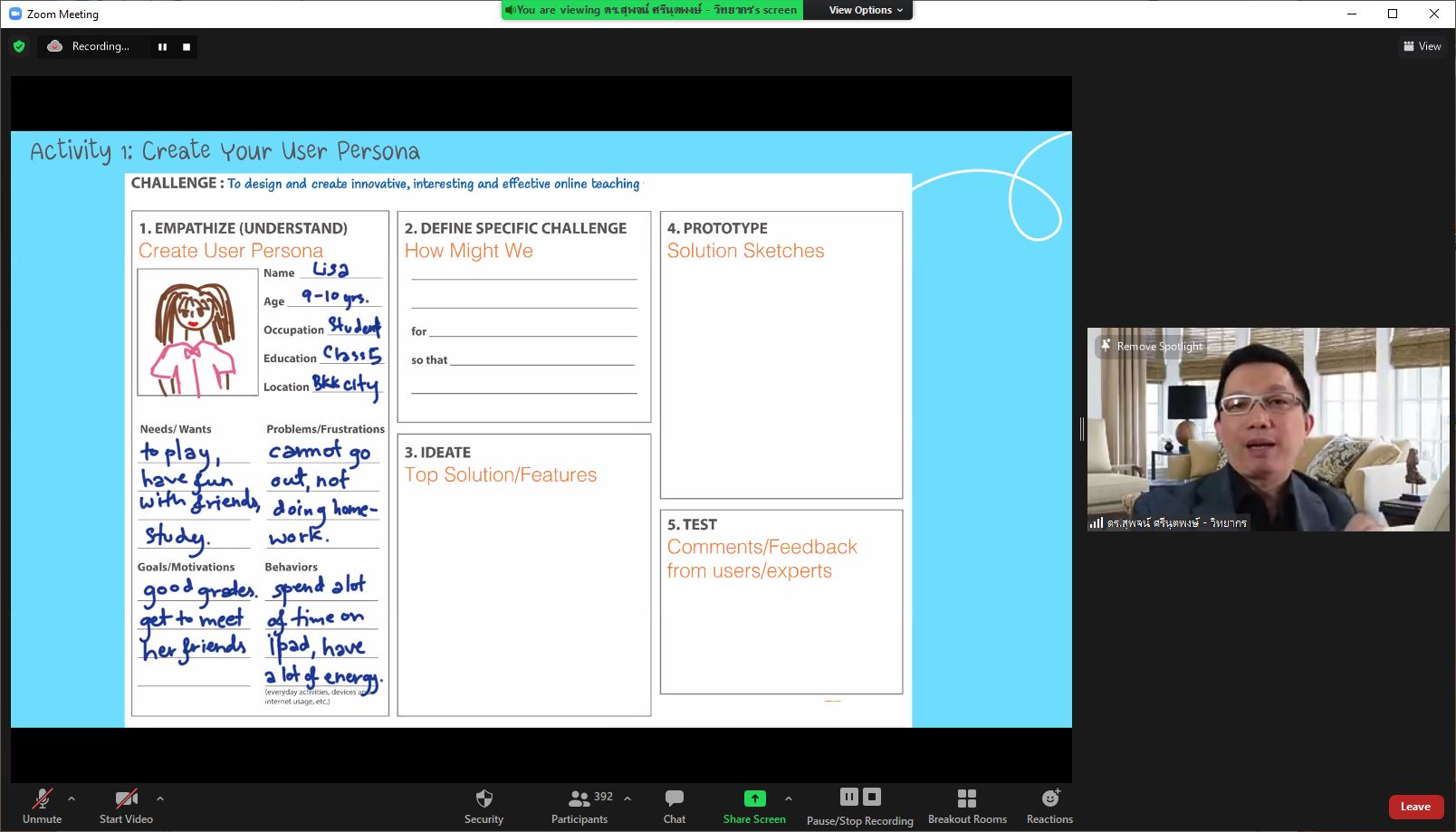Open the Chat panel
This screenshot has width=1456, height=832.
click(x=674, y=806)
